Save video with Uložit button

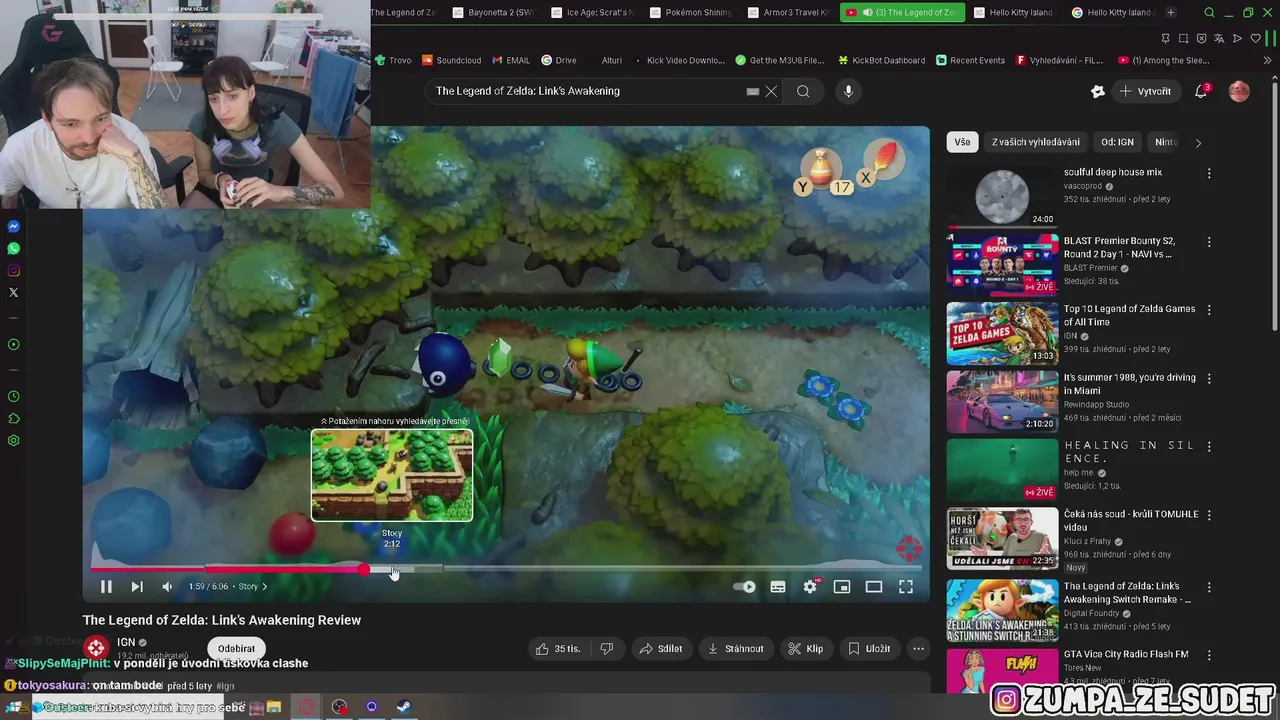(869, 649)
